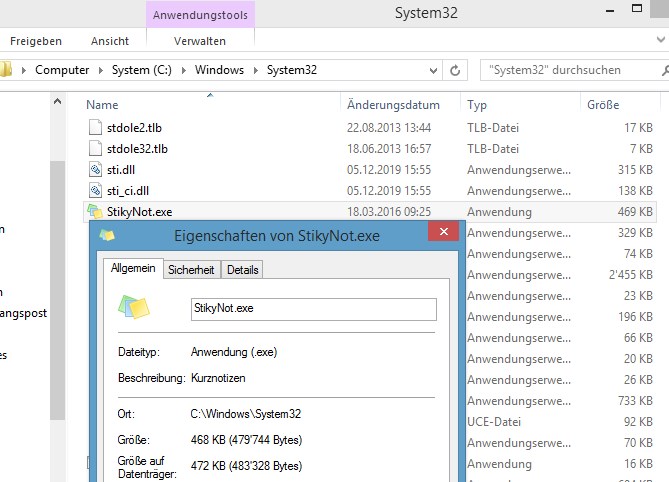
Task: Expand the arrow before Computer in breadcrumb
Action: (x=24, y=70)
